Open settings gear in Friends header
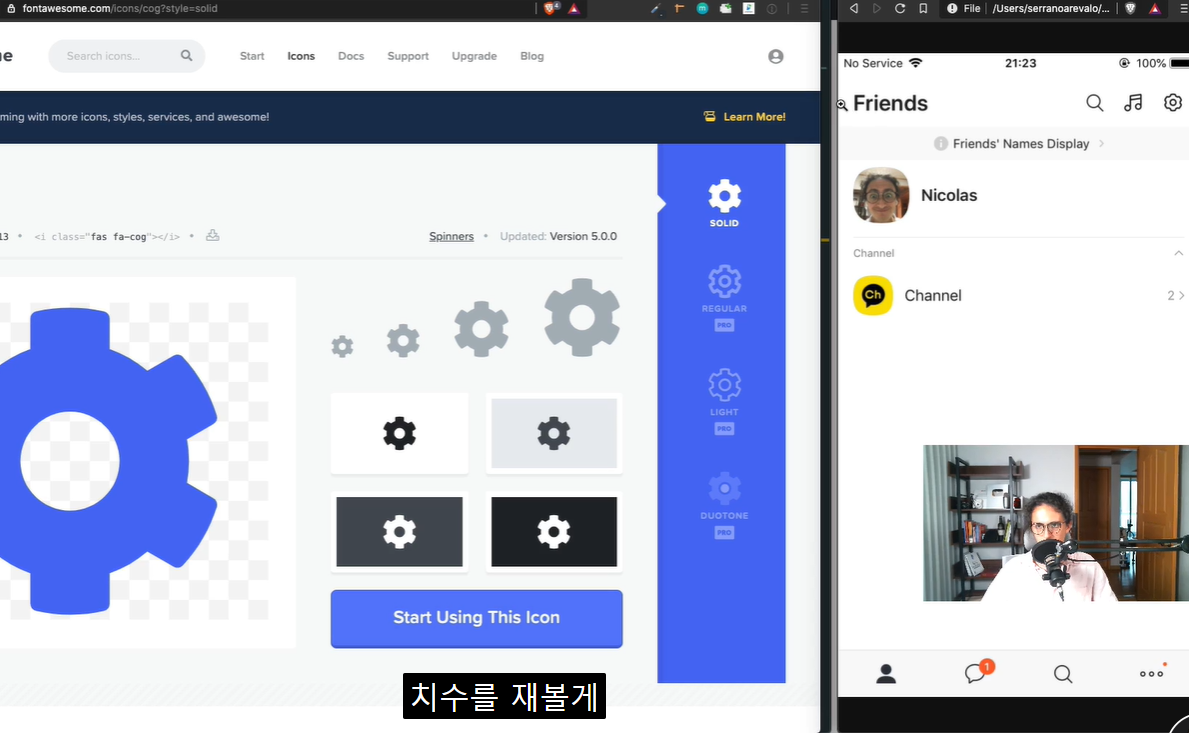1189x733 pixels. (1173, 102)
